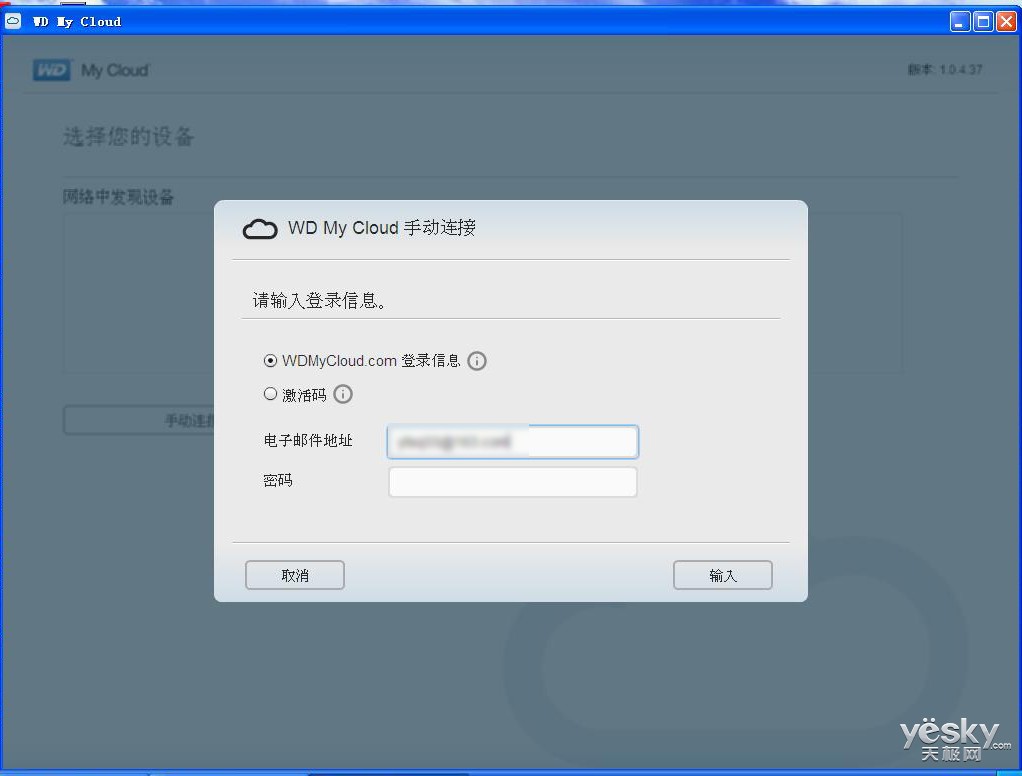Focus the 密码 password input field
Image resolution: width=1022 pixels, height=776 pixels.
click(513, 482)
